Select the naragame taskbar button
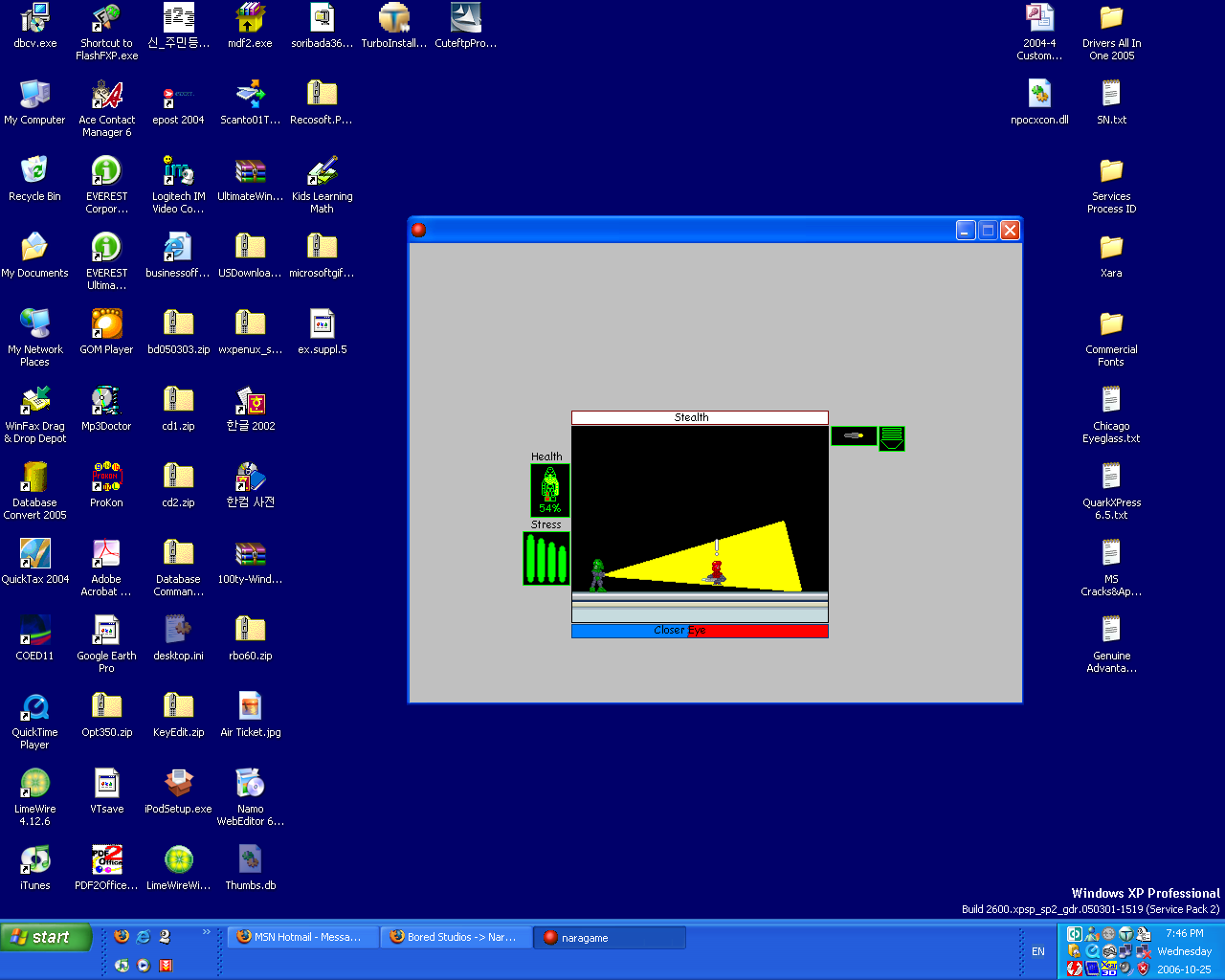The height and width of the screenshot is (980, 1225). point(609,938)
